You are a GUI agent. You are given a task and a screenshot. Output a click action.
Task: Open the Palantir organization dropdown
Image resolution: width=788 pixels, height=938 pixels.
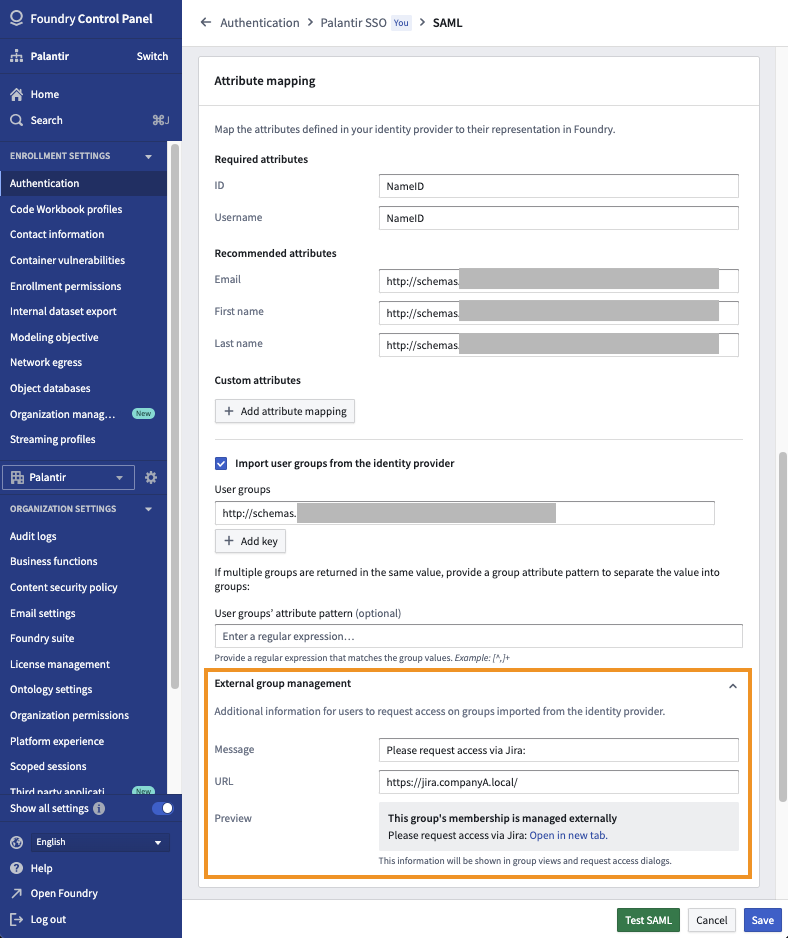click(x=68, y=477)
